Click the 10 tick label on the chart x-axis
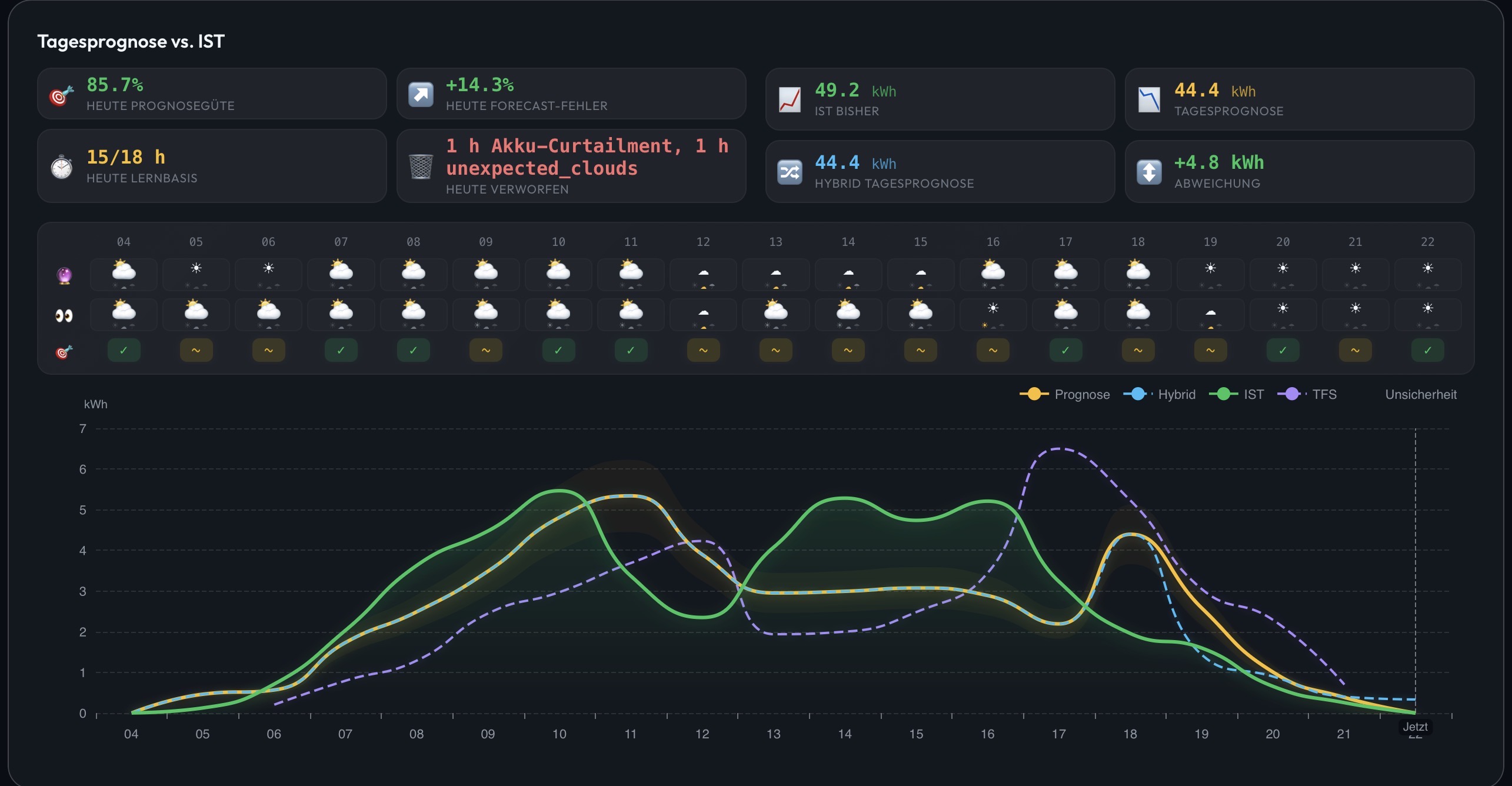1512x786 pixels. [559, 734]
